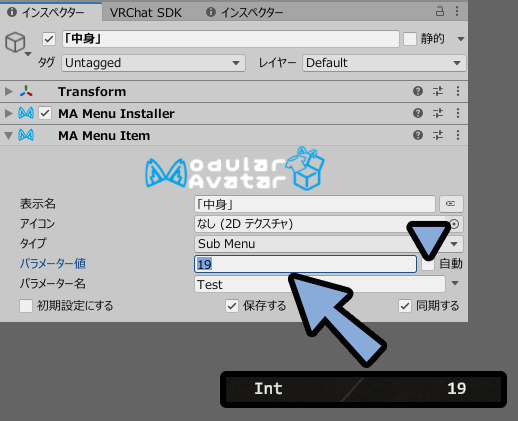Enable 初期設定にする checkbox
This screenshot has height=421, width=518.
click(x=26, y=306)
